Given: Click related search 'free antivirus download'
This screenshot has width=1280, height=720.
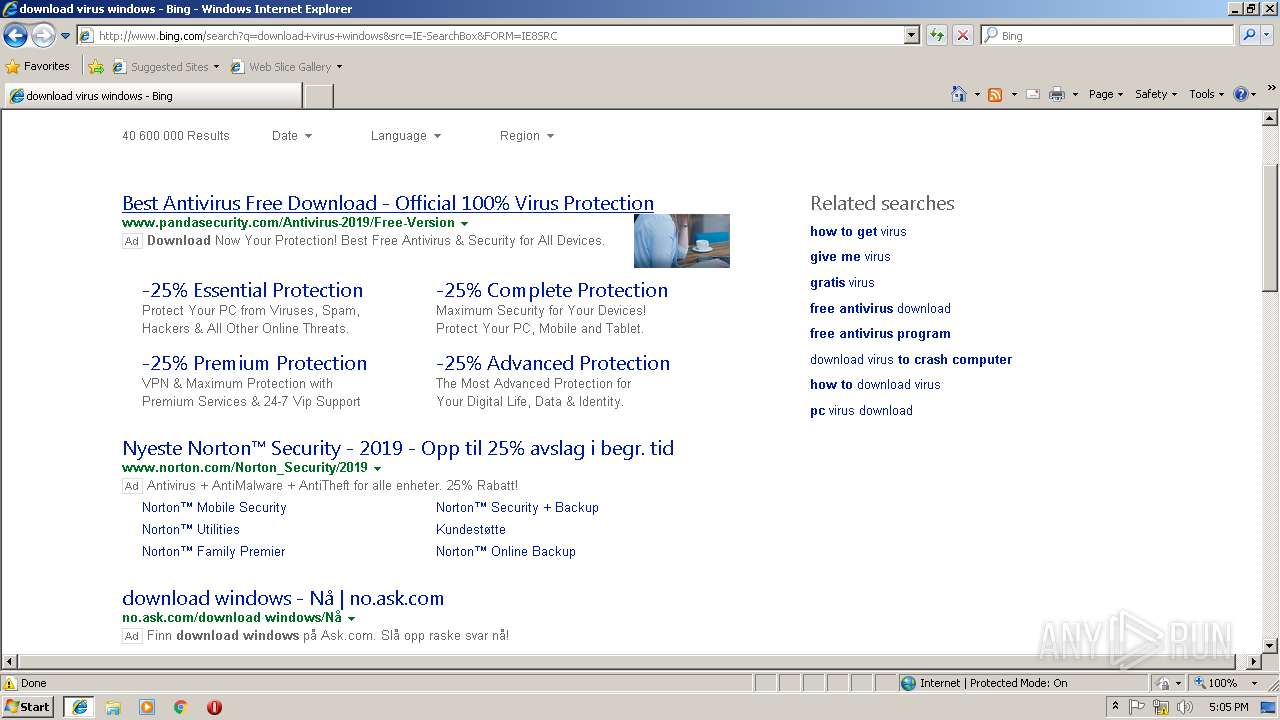Looking at the screenshot, I should click(880, 308).
